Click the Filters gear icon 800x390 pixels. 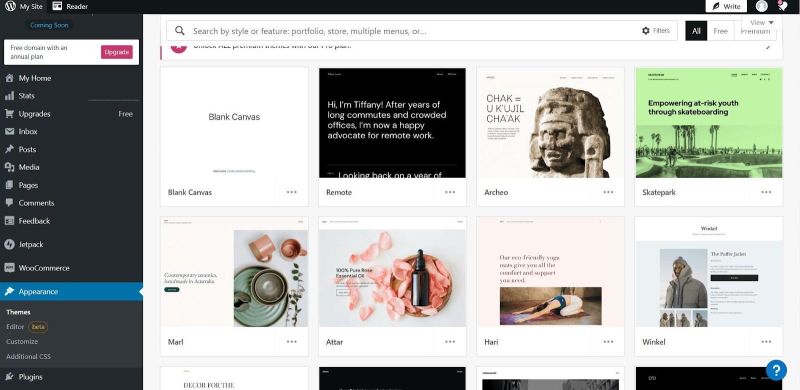(645, 31)
